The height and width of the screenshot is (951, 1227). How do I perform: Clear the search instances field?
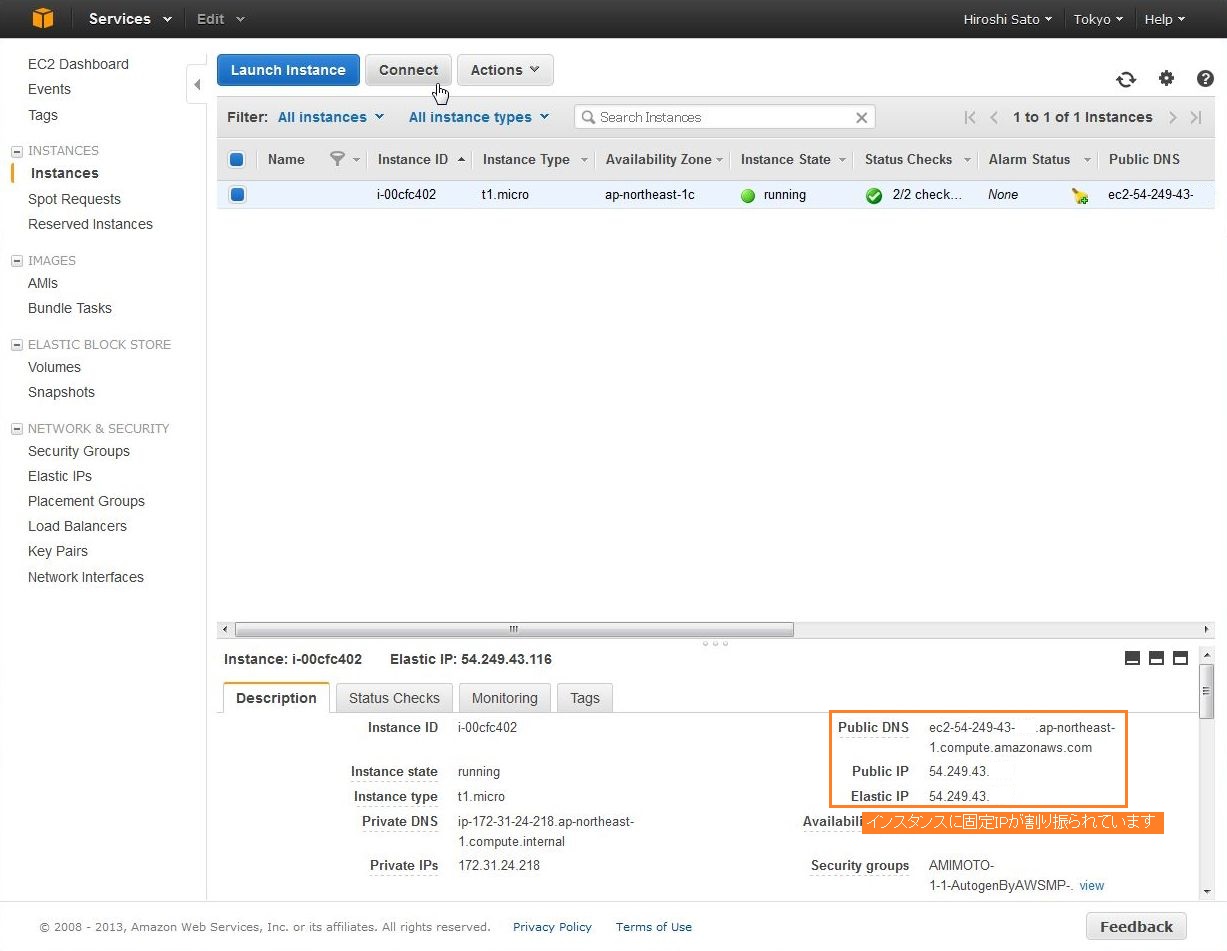point(862,117)
